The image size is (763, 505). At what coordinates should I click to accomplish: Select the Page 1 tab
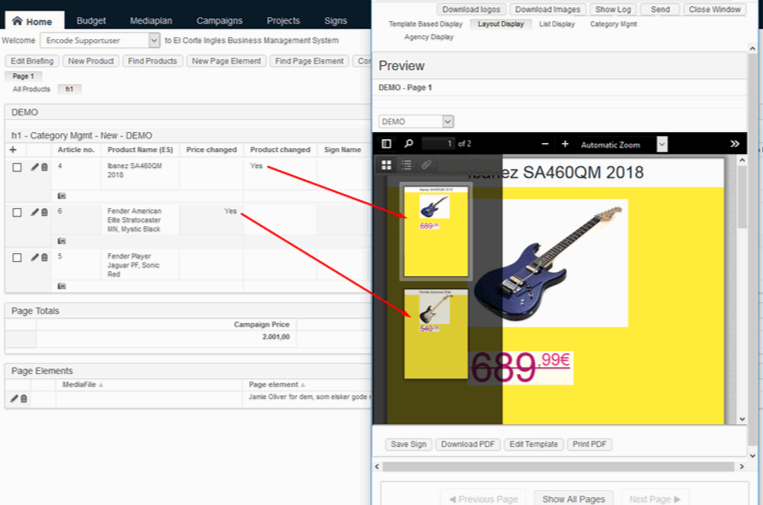point(23,76)
